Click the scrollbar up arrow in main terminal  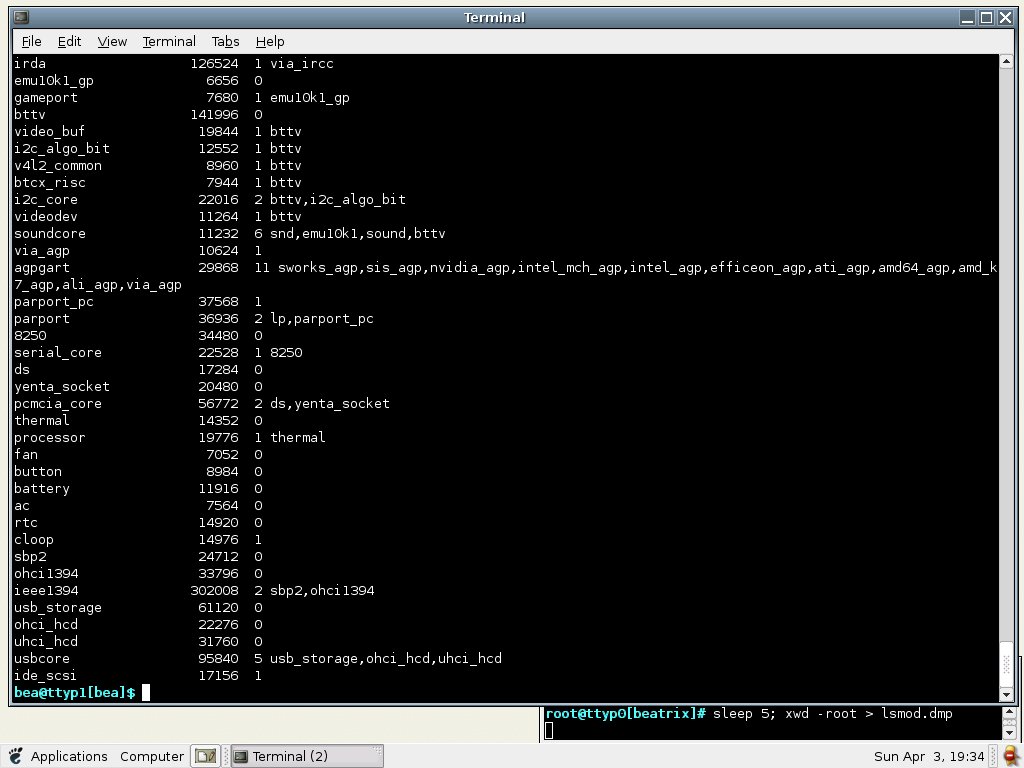point(1006,62)
